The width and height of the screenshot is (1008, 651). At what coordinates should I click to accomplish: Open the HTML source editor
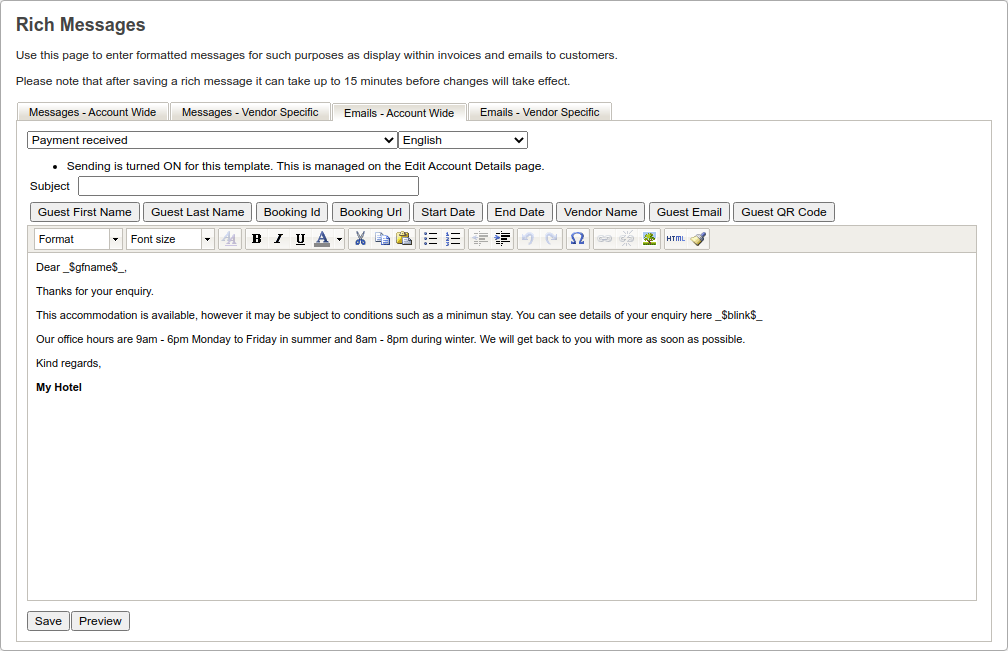676,239
